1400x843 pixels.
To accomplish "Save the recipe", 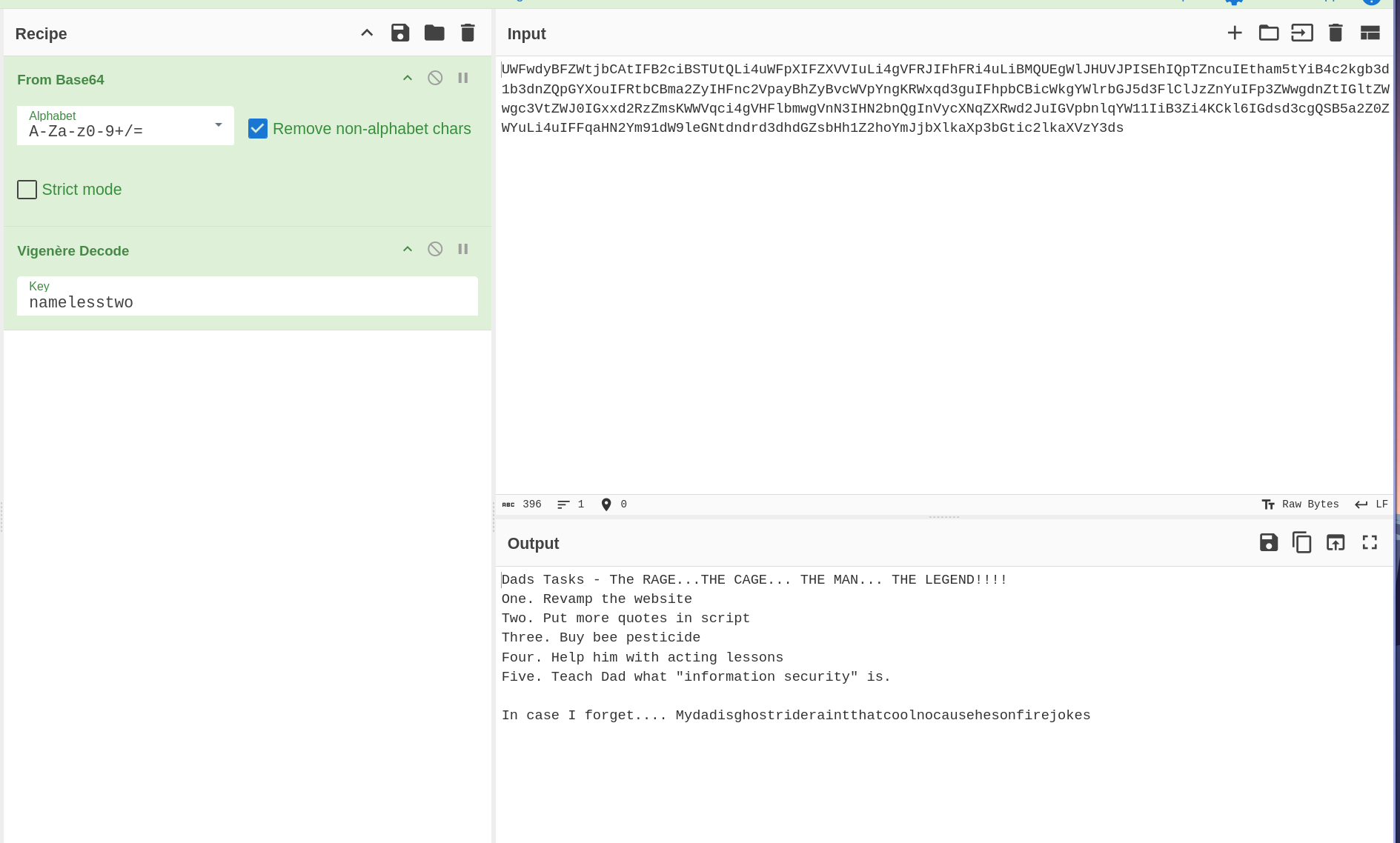I will 400,33.
